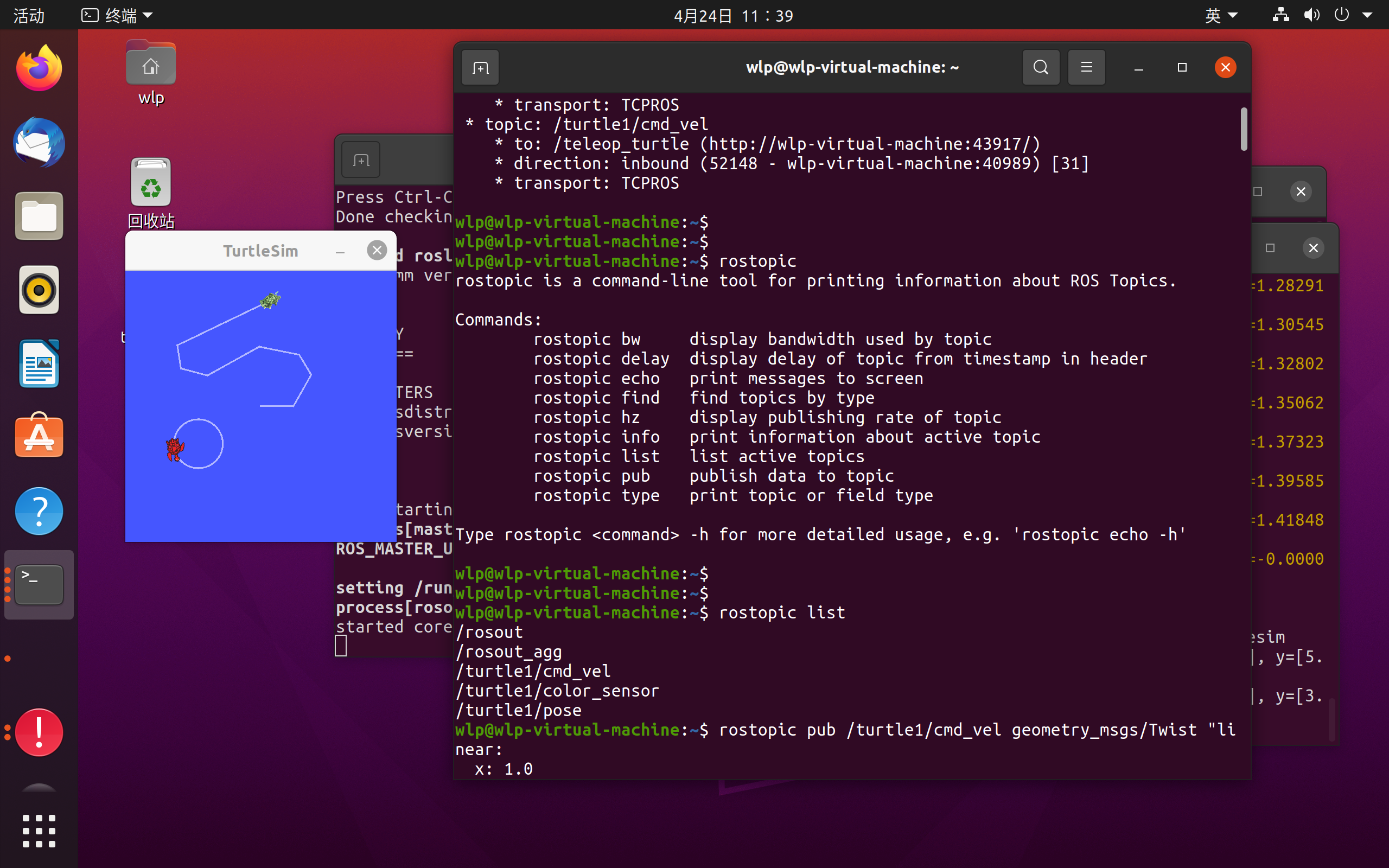Open LibreOffice Writer from dock
Viewport: 1389px width, 868px height.
pyautogui.click(x=39, y=364)
